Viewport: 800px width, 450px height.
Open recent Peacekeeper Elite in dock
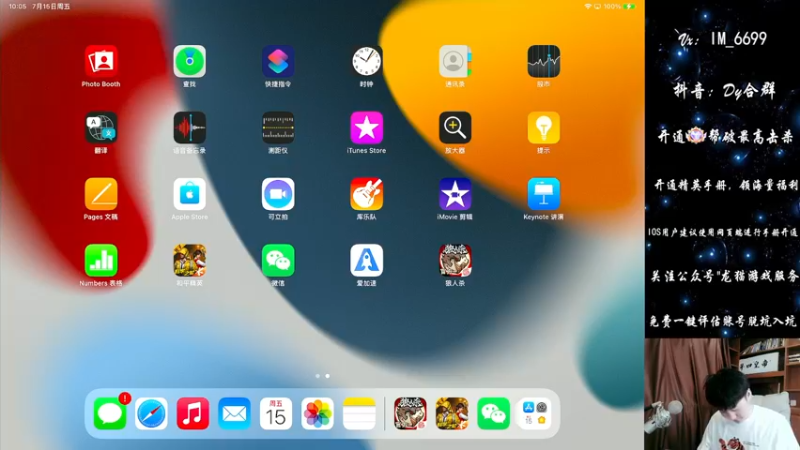click(x=452, y=413)
